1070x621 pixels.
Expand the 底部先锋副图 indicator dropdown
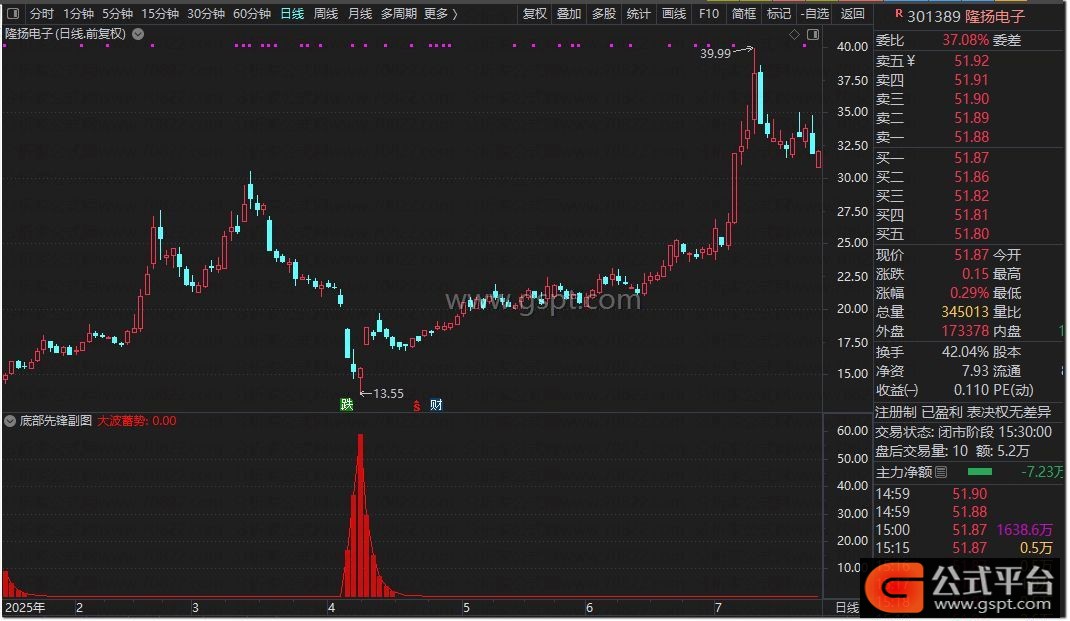pos(10,421)
